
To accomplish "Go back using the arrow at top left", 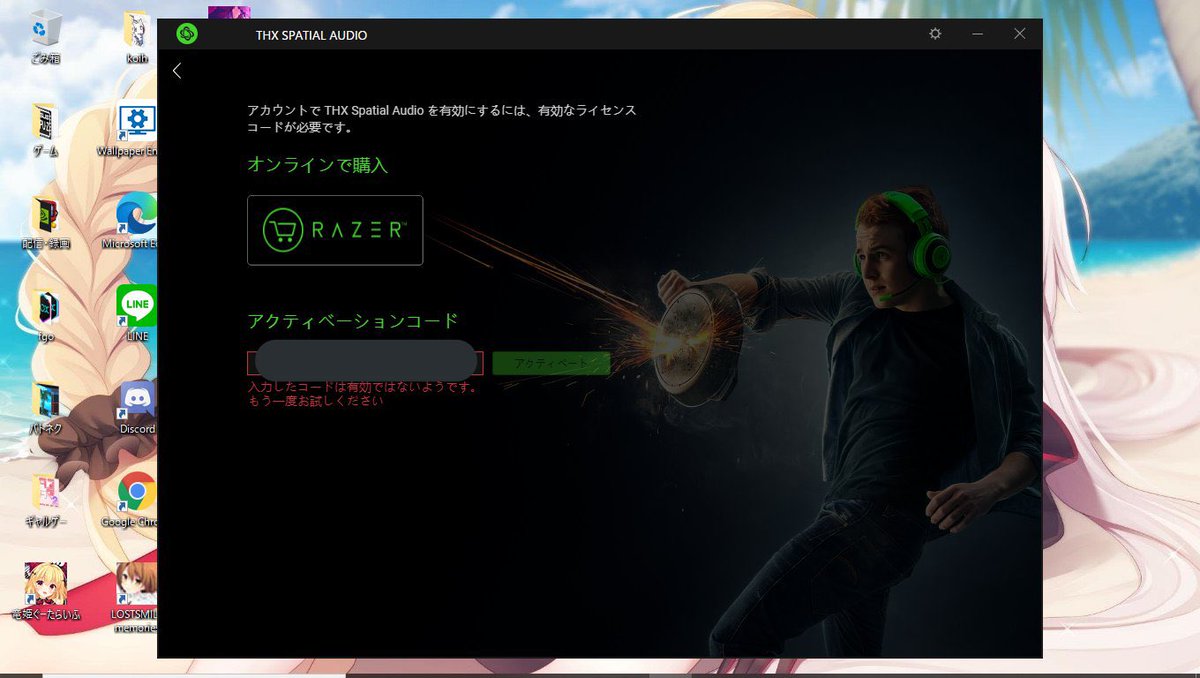I will point(176,71).
